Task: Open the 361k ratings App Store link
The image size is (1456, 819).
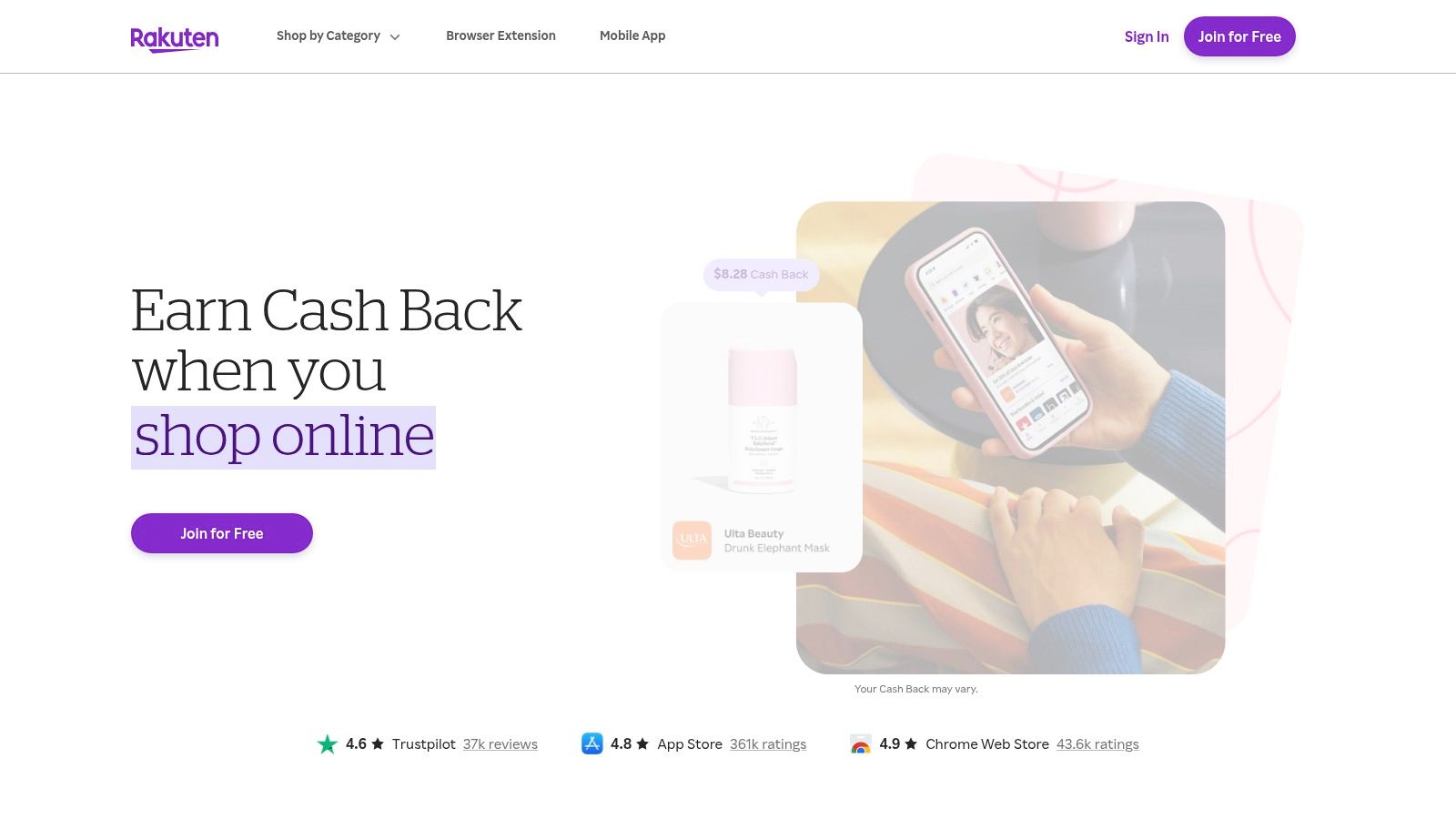Action: tap(768, 744)
